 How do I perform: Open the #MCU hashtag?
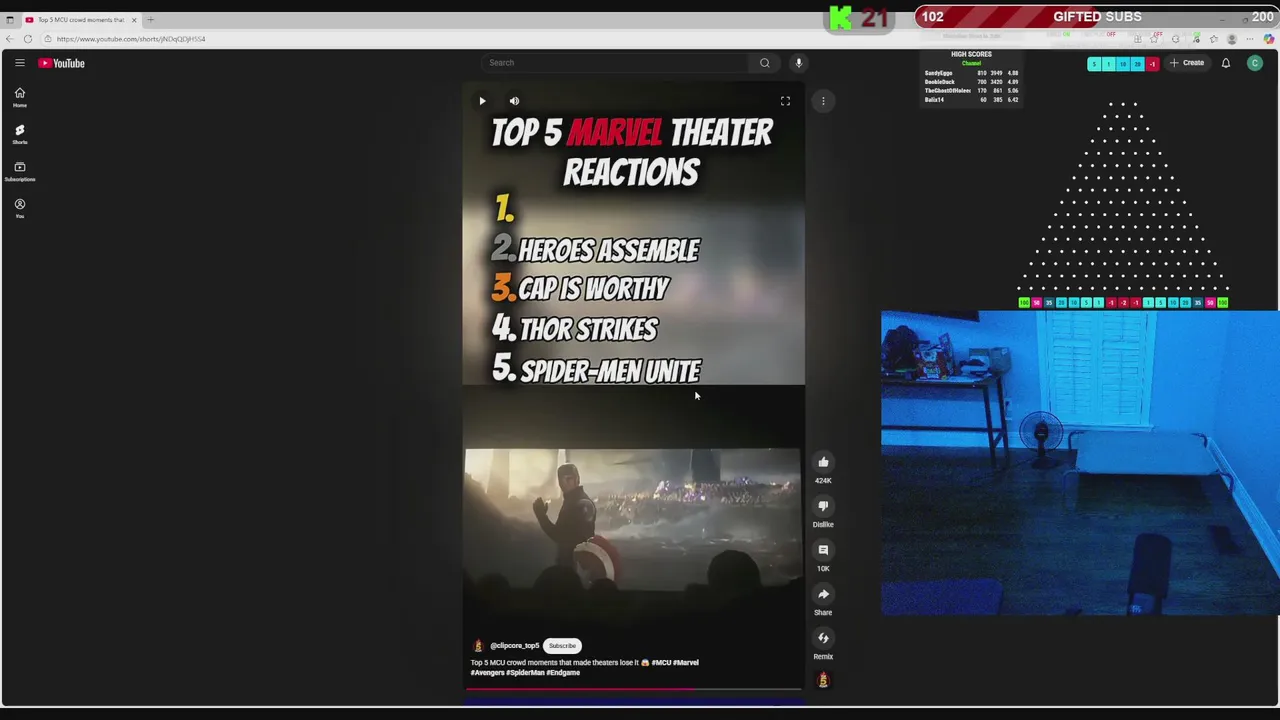(x=661, y=662)
